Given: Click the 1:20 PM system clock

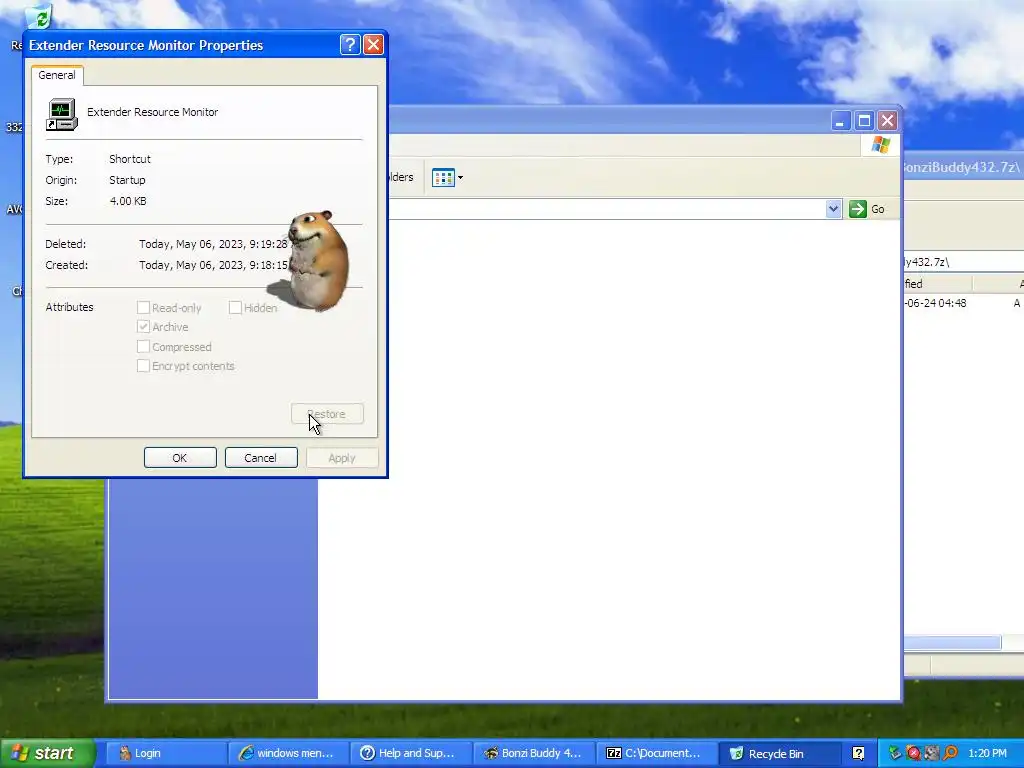Looking at the screenshot, I should (987, 753).
